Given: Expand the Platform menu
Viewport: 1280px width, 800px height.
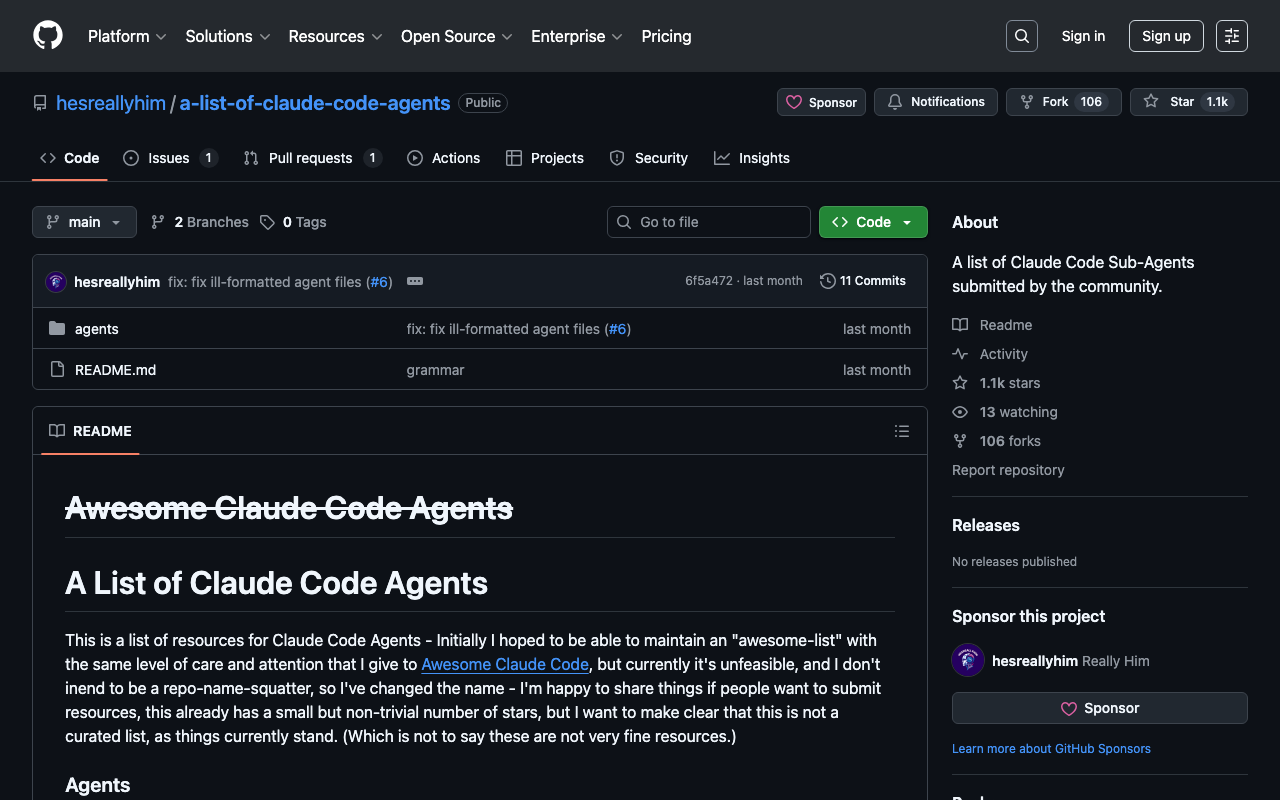Looking at the screenshot, I should coord(127,36).
